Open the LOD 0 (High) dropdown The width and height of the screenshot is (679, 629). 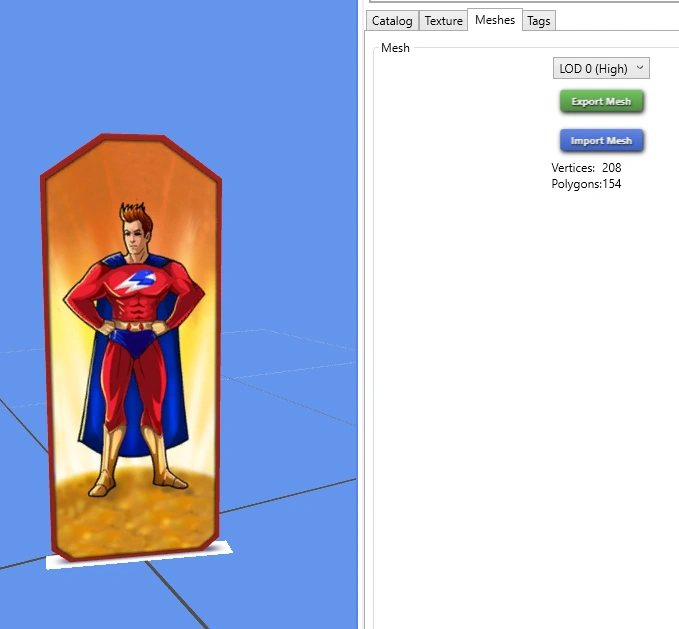tap(601, 68)
